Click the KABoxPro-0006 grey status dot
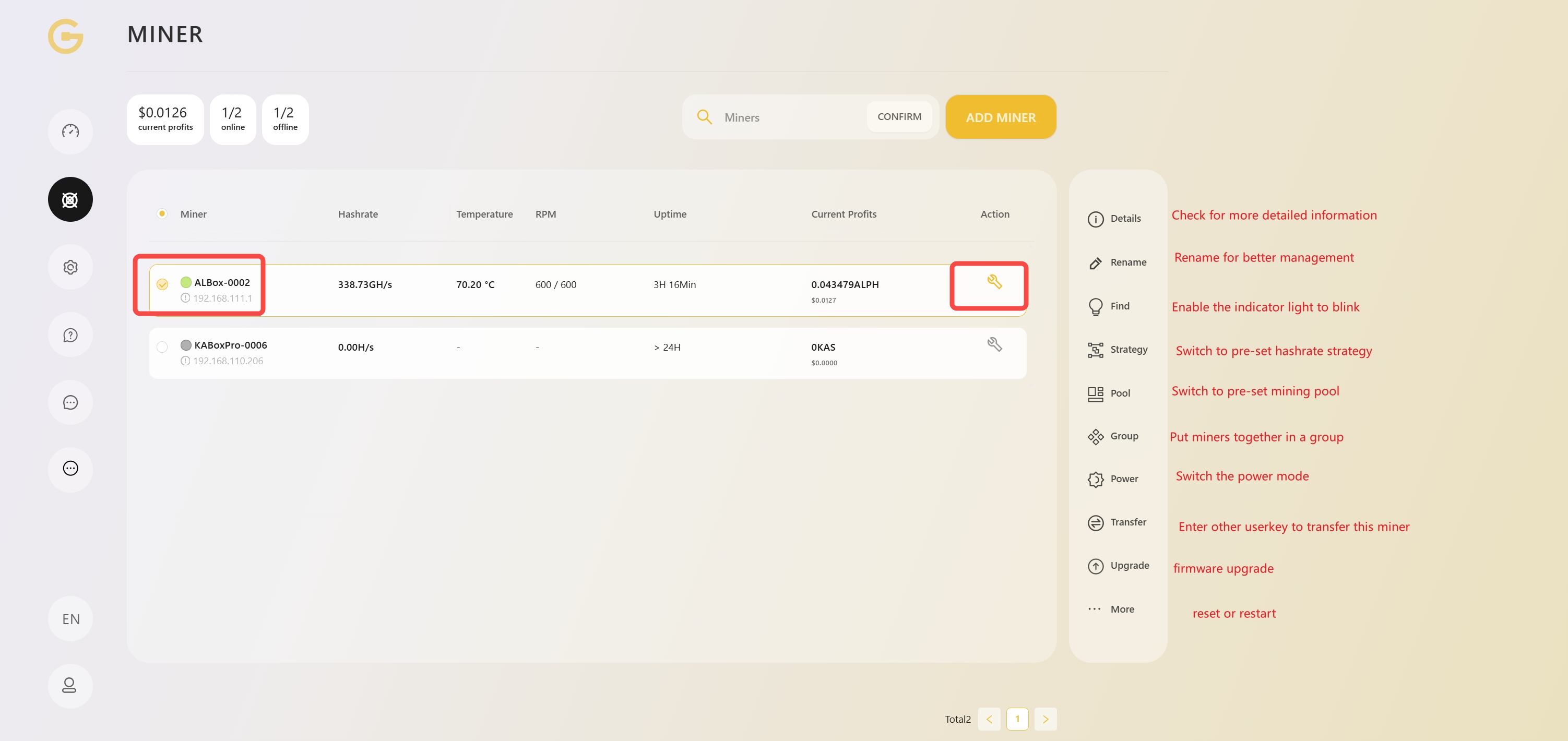Screen dimensions: 1568x741 [186, 345]
